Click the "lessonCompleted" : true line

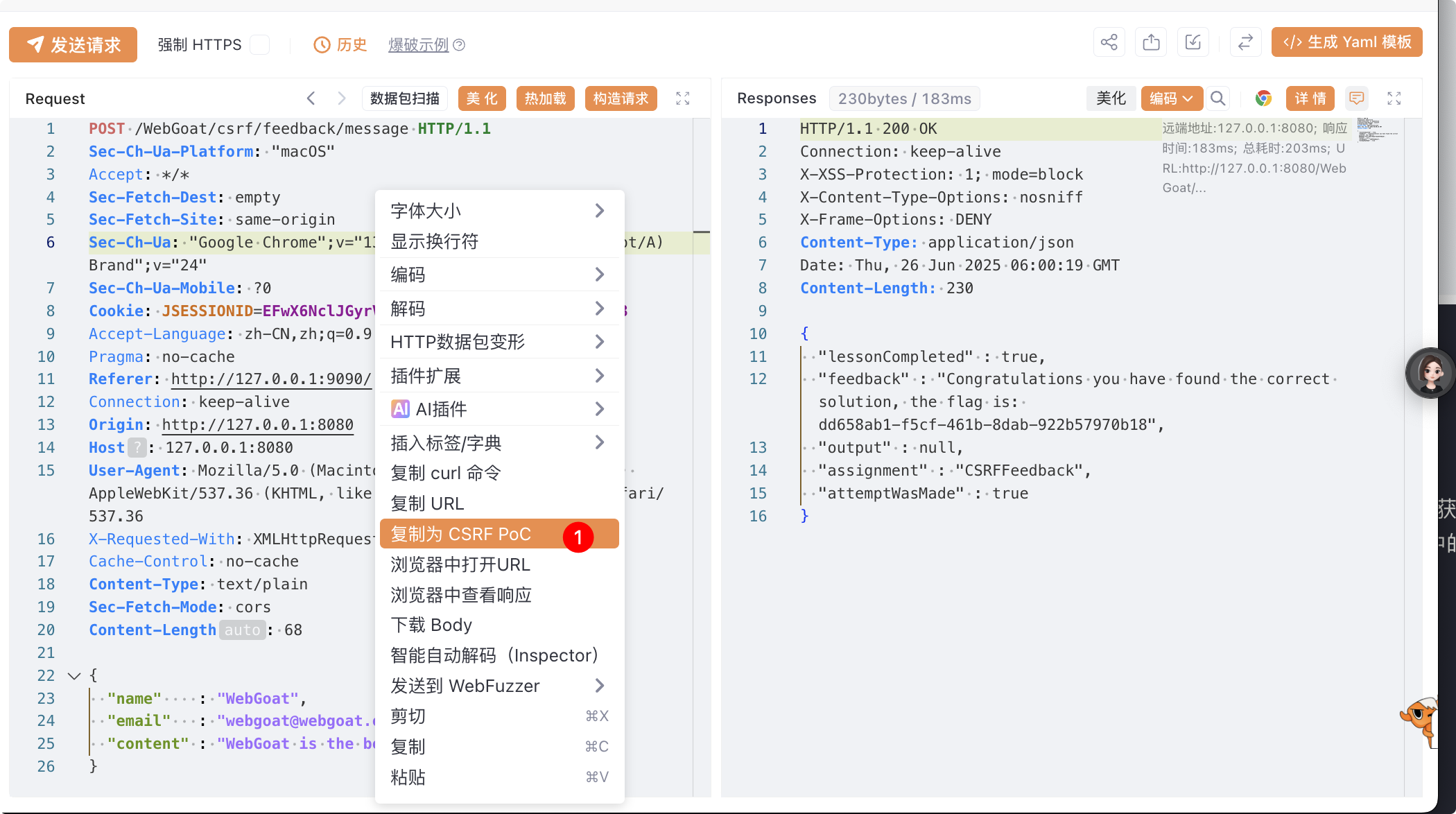point(931,356)
